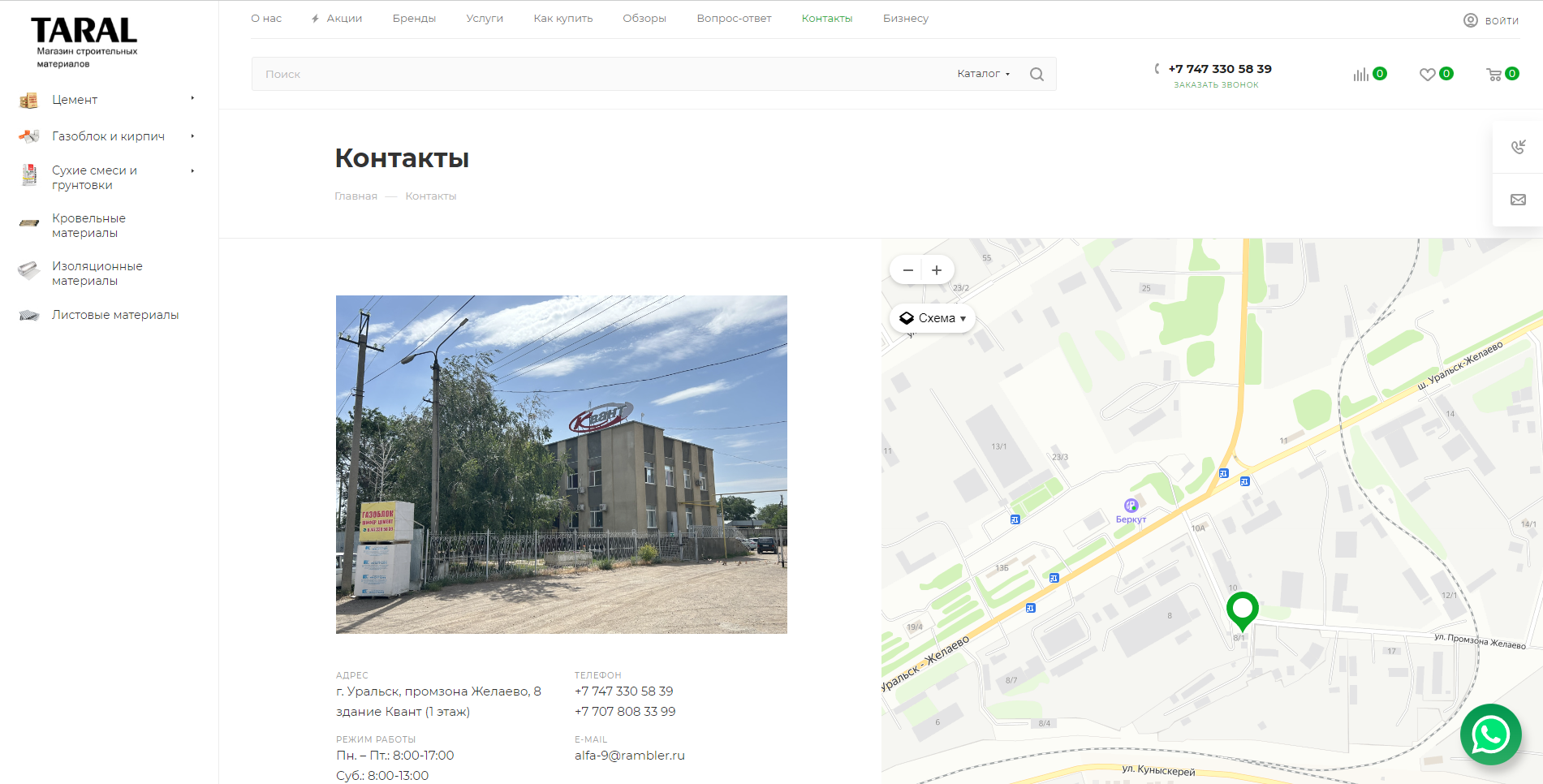This screenshot has width=1543, height=784.
Task: Zoom in the map with plus
Action: 937,270
